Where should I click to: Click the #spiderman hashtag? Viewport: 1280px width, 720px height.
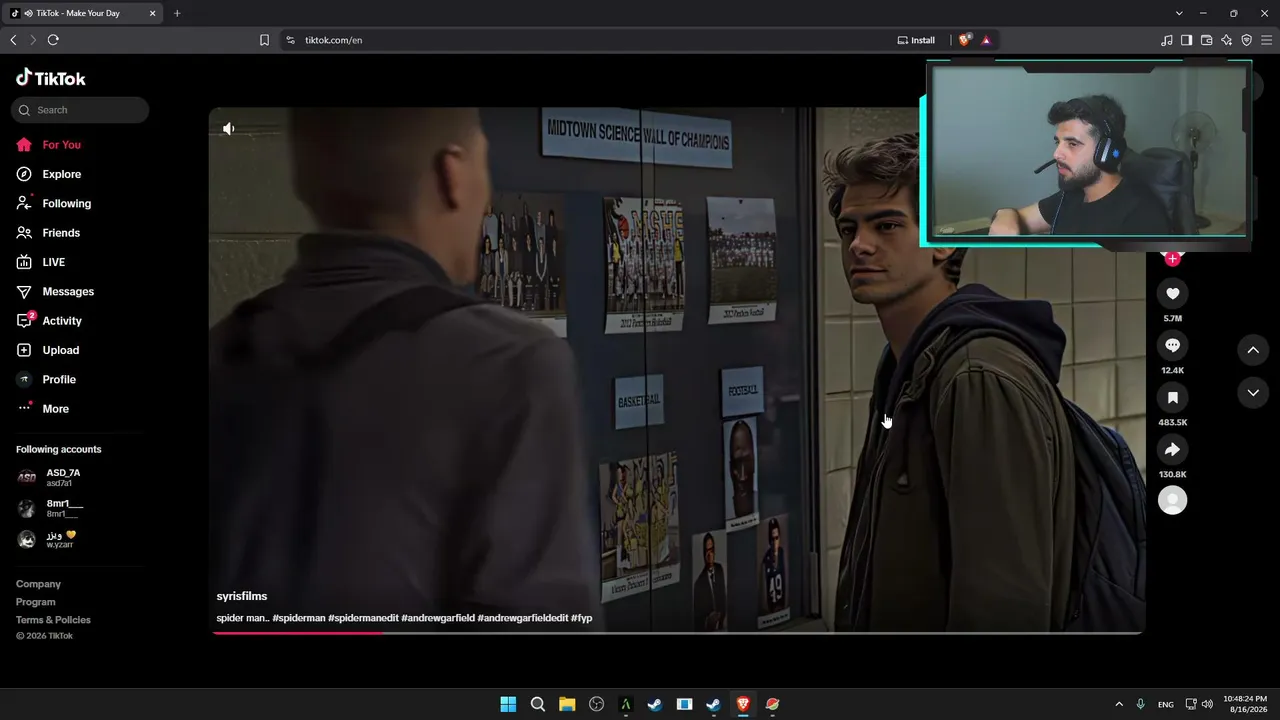pyautogui.click(x=299, y=618)
